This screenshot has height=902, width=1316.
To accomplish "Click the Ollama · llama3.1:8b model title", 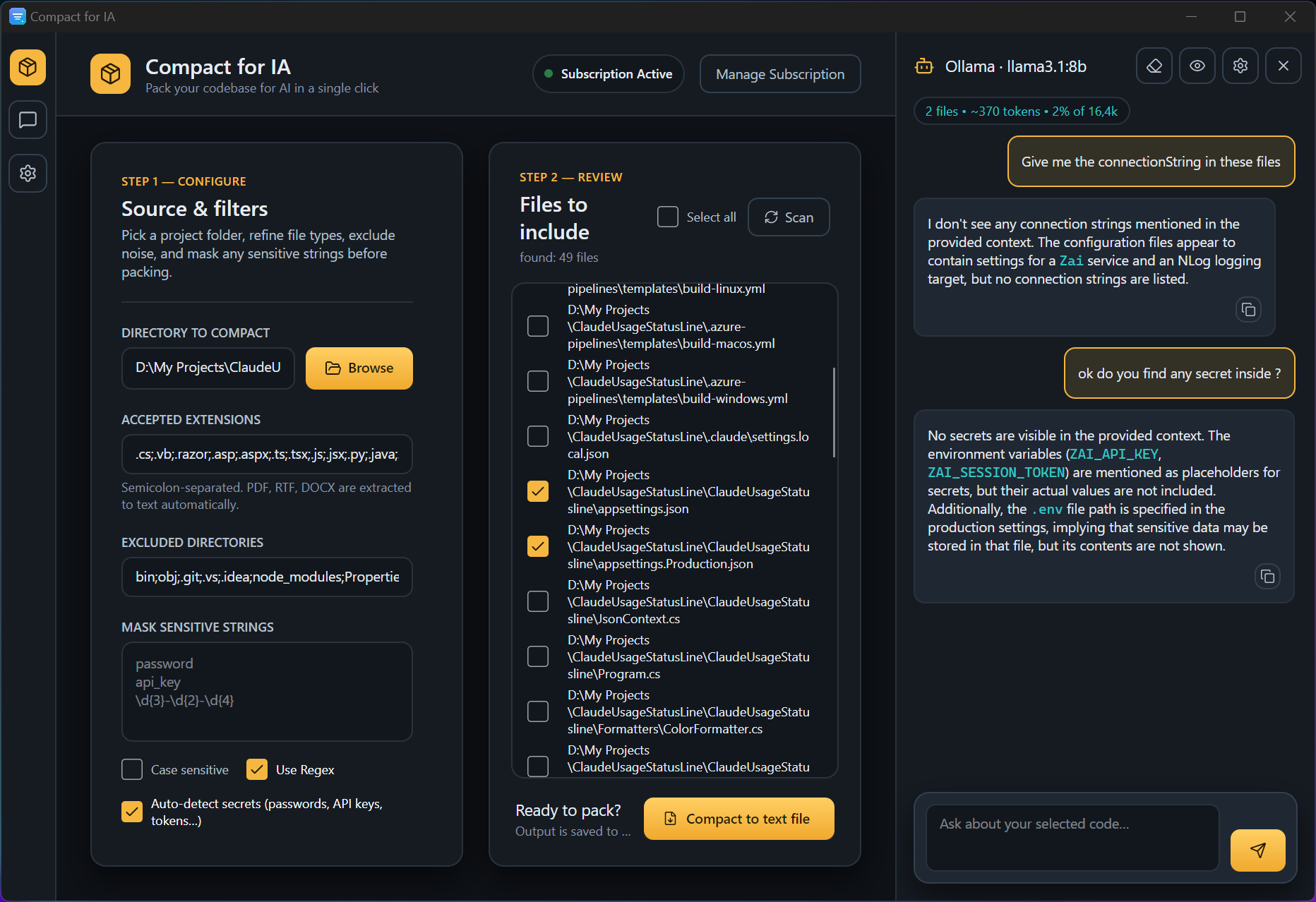I will point(1015,66).
